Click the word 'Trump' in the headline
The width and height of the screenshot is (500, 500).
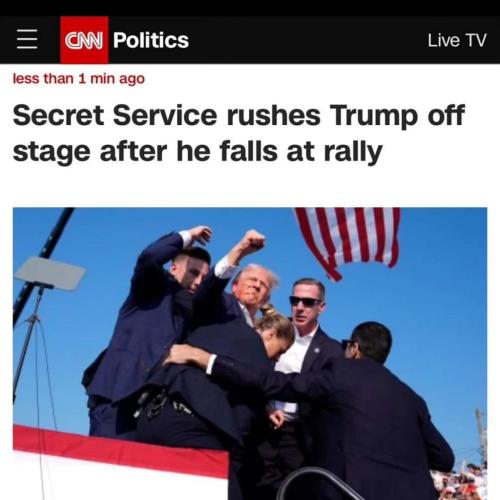[x=374, y=116]
